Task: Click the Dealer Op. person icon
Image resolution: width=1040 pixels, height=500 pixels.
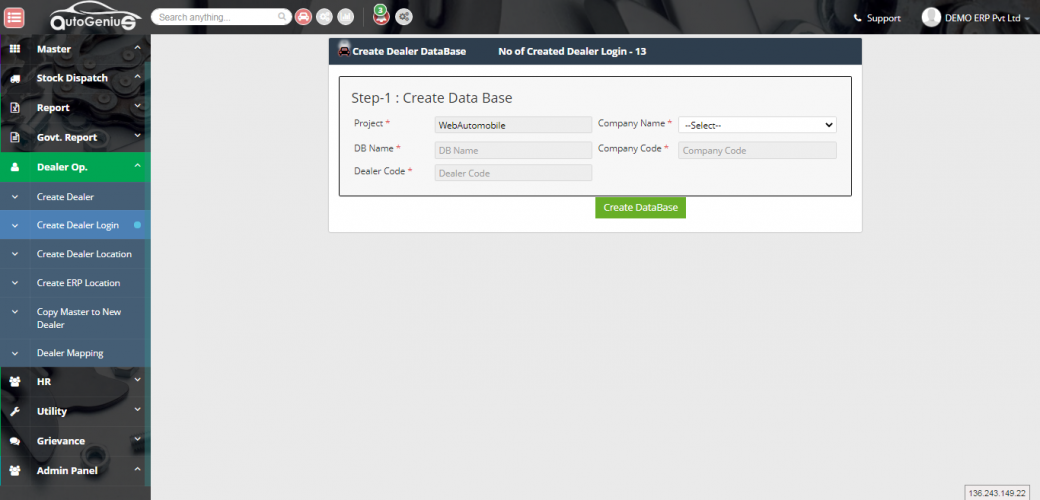Action: (15, 167)
